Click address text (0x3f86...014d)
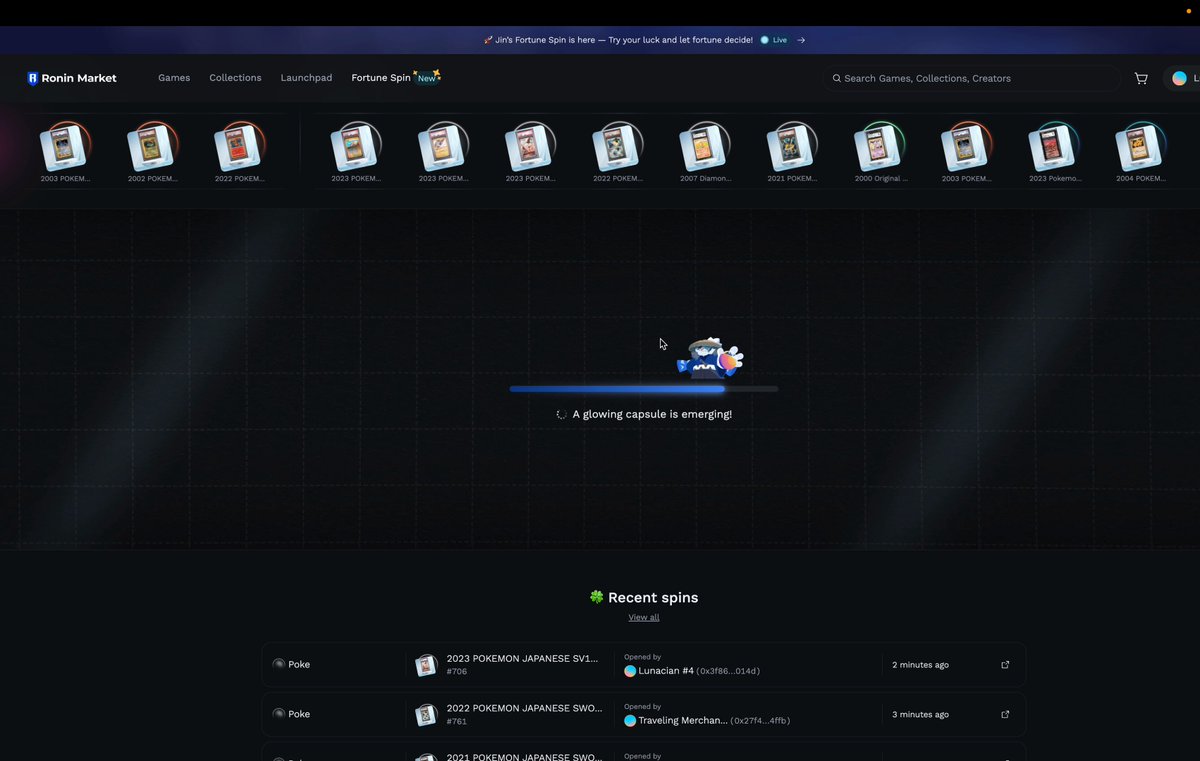 point(728,671)
